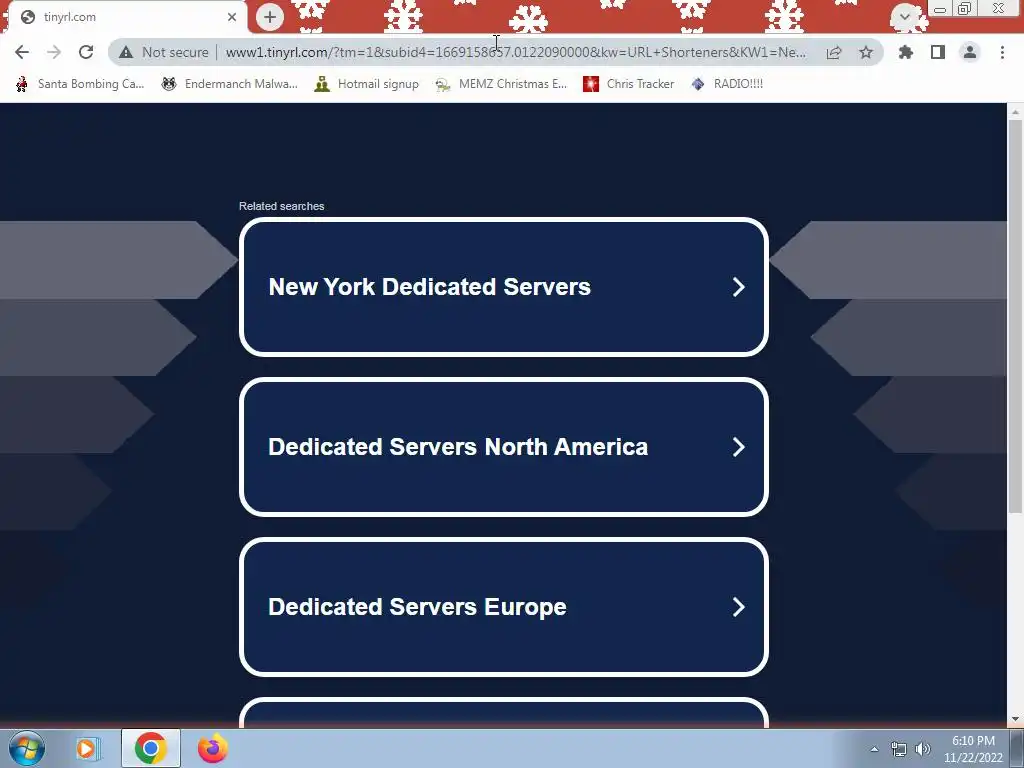Click the scrollbar up arrow
The height and width of the screenshot is (768, 1024).
[x=1016, y=112]
